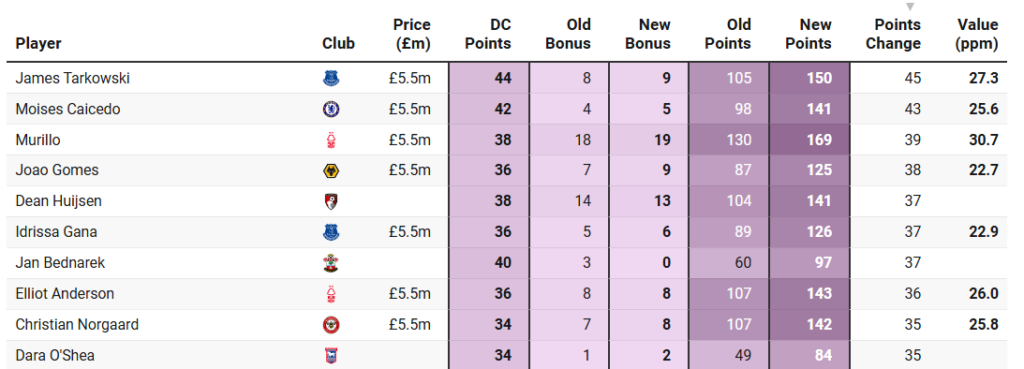This screenshot has height=369, width=1024.
Task: Click sort arrow above Points Change
Action: pos(910,7)
